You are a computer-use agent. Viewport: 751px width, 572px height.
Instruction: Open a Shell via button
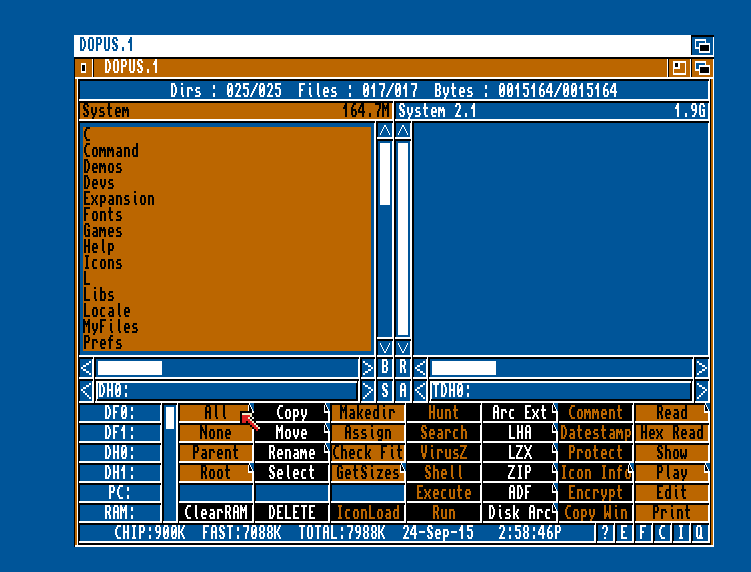click(x=444, y=473)
